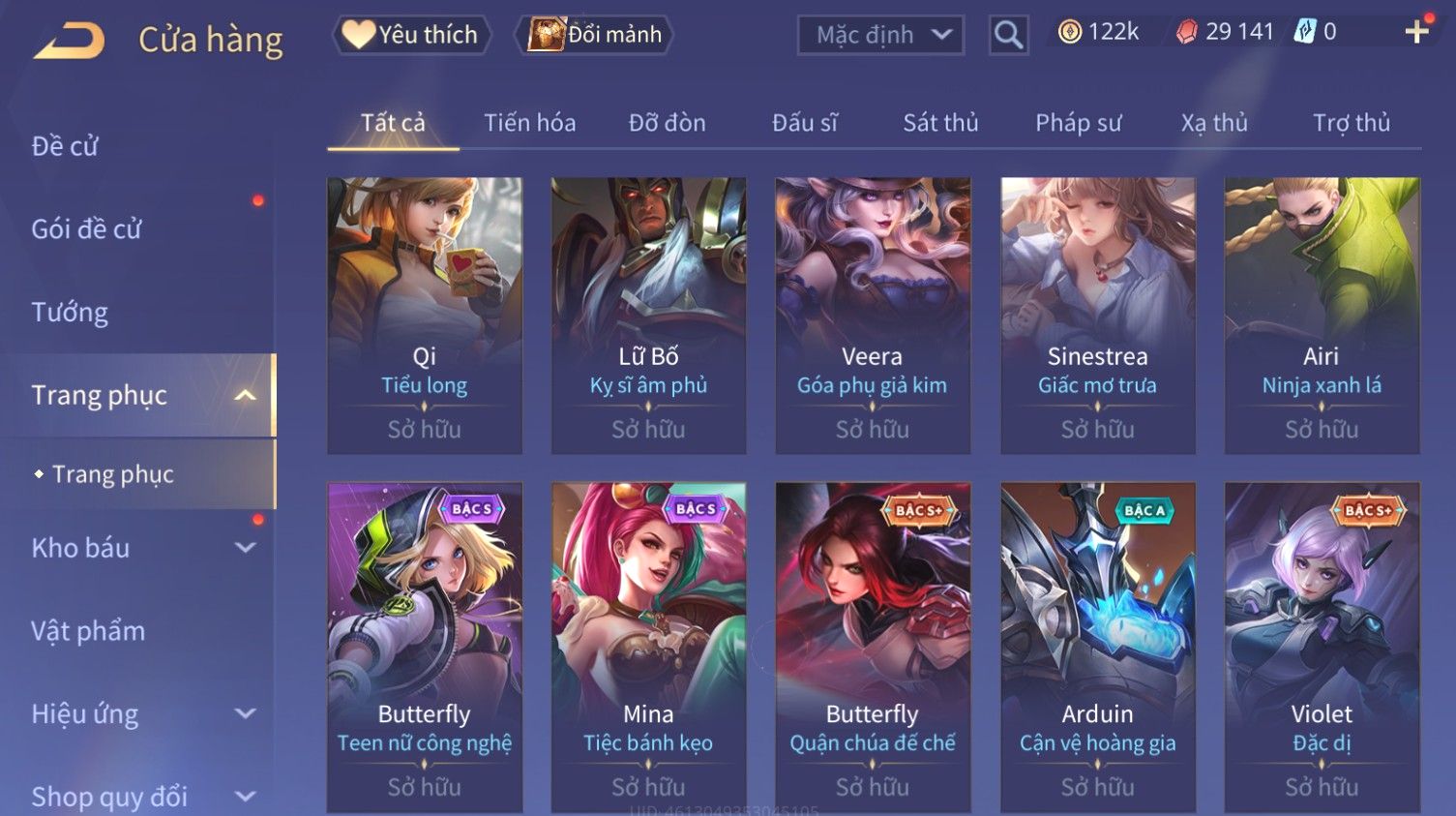The width and height of the screenshot is (1456, 816).
Task: Select Violet Đặc dị skin card
Action: [1322, 647]
